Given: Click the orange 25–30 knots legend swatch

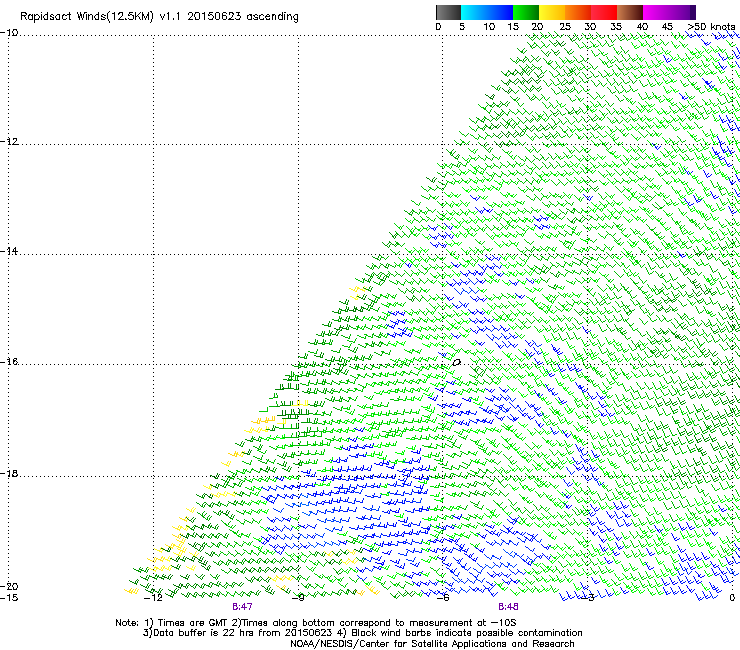Looking at the screenshot, I should click(x=578, y=12).
